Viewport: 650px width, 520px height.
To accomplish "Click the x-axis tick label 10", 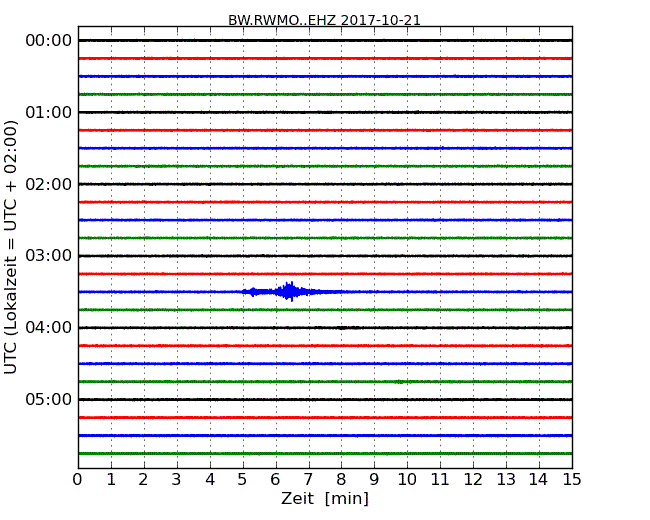I will point(407,480).
